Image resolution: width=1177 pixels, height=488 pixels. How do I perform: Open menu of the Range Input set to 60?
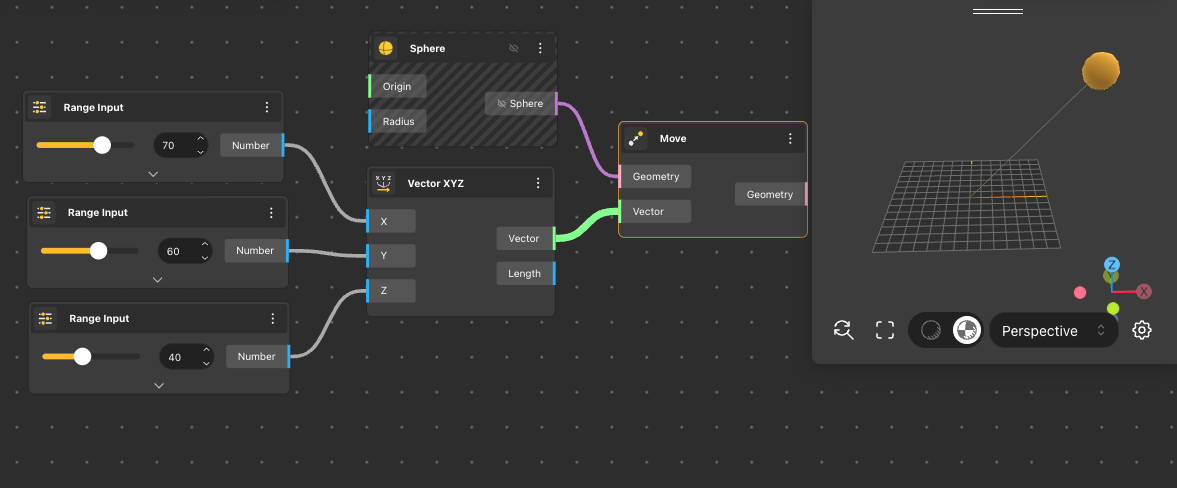[x=271, y=213]
